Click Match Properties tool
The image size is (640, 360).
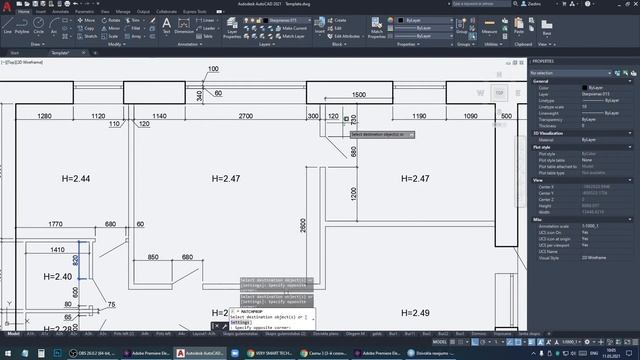tap(376, 28)
